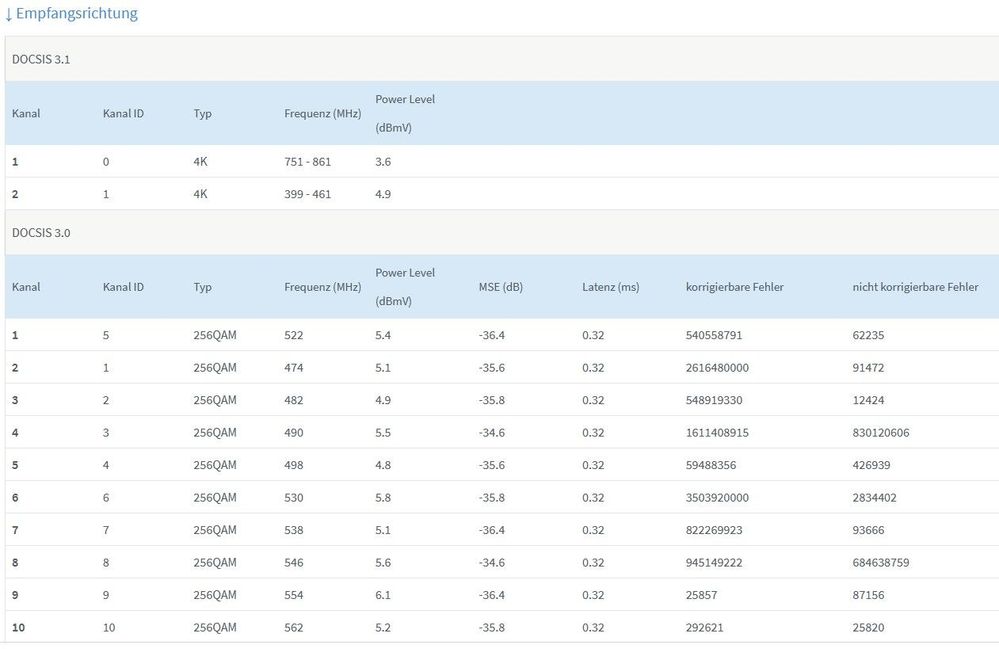Select the Kanal ID header in DOCSIS 3.0 table

click(123, 287)
